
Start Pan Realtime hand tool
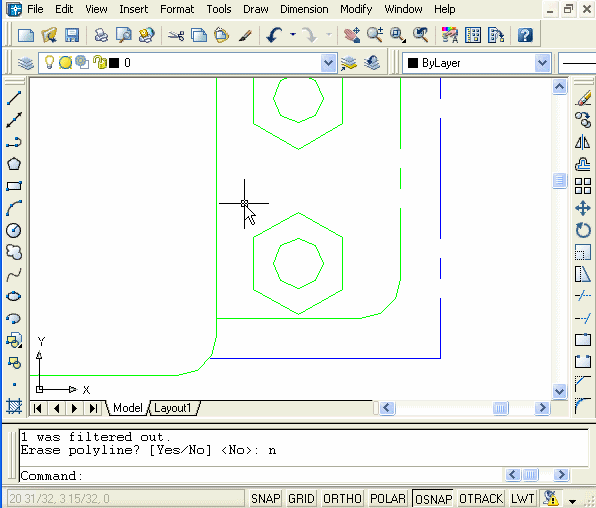tap(352, 35)
